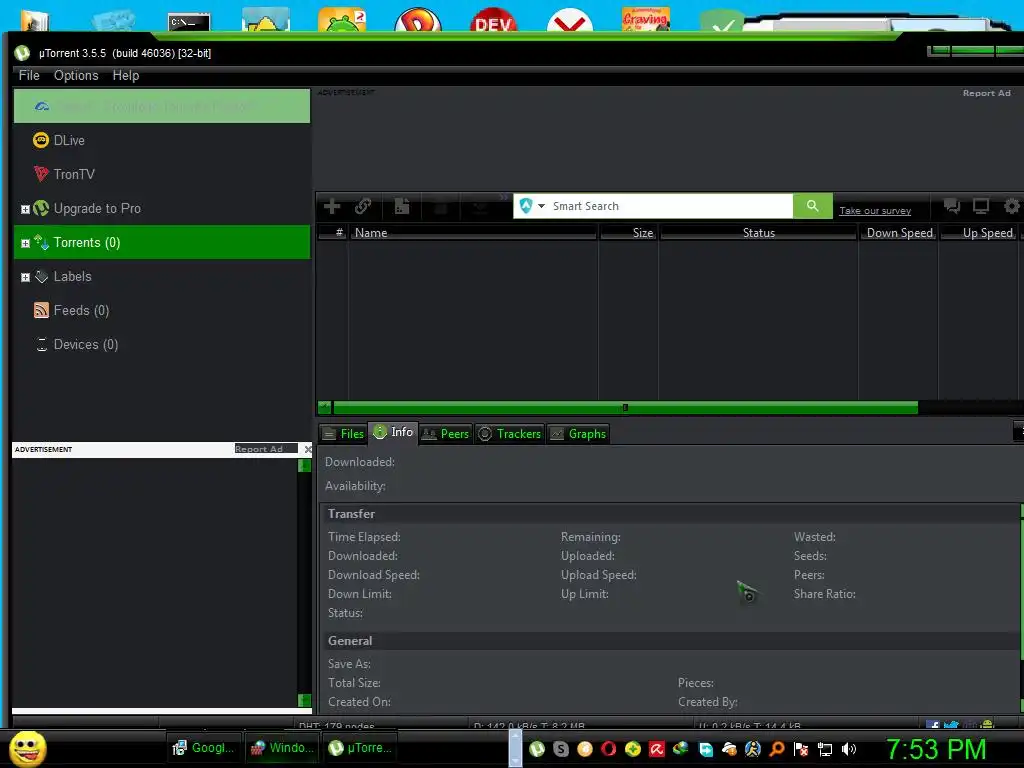Click the torrent list horizontal scrollbar
The image size is (1024, 768).
click(x=625, y=408)
